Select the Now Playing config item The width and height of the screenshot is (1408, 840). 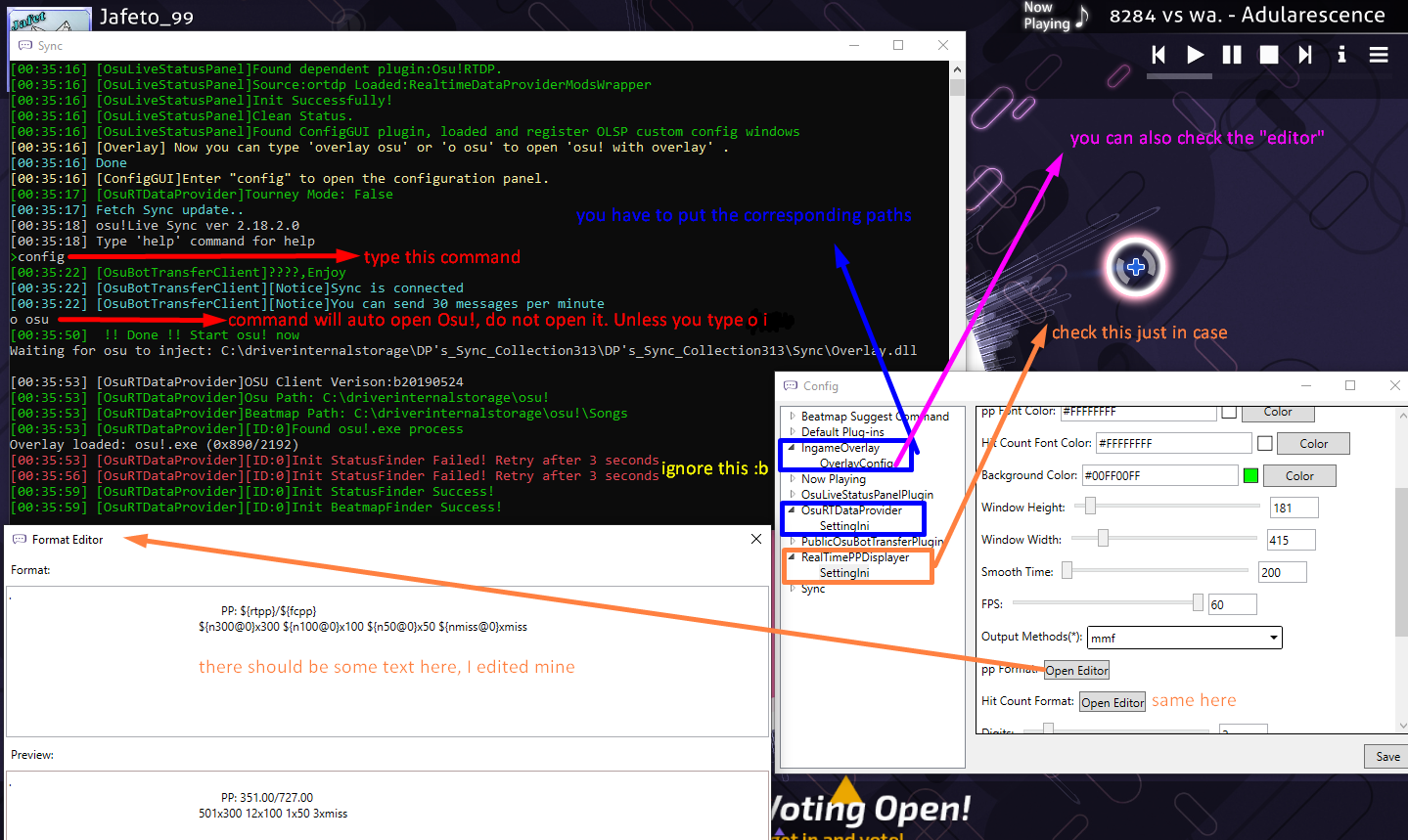[x=834, y=479]
